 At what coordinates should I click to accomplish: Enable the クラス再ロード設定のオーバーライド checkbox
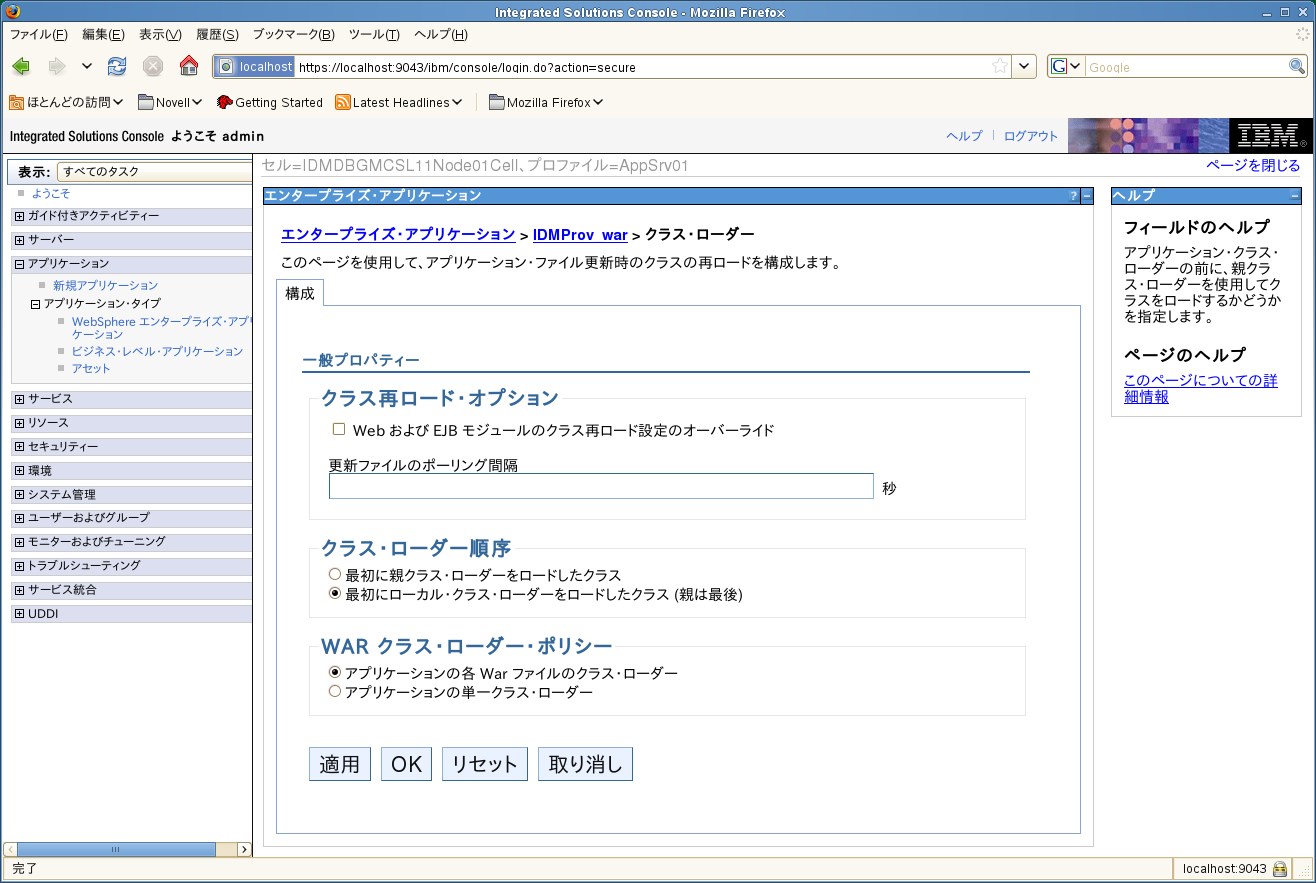click(x=339, y=429)
